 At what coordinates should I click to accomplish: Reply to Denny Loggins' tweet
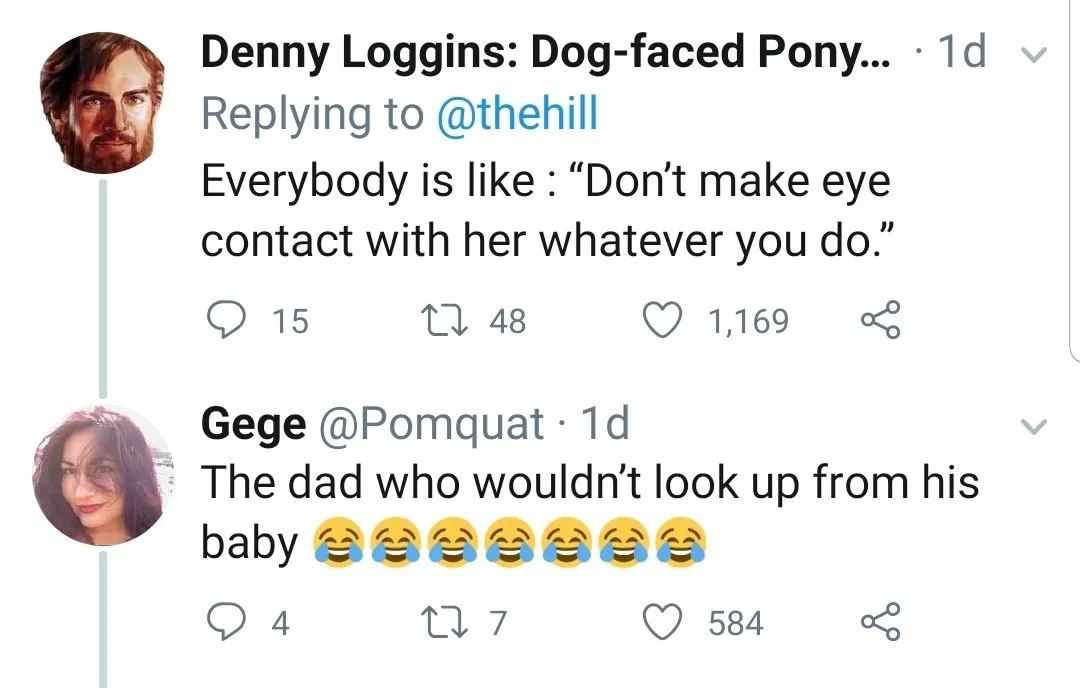[x=224, y=321]
